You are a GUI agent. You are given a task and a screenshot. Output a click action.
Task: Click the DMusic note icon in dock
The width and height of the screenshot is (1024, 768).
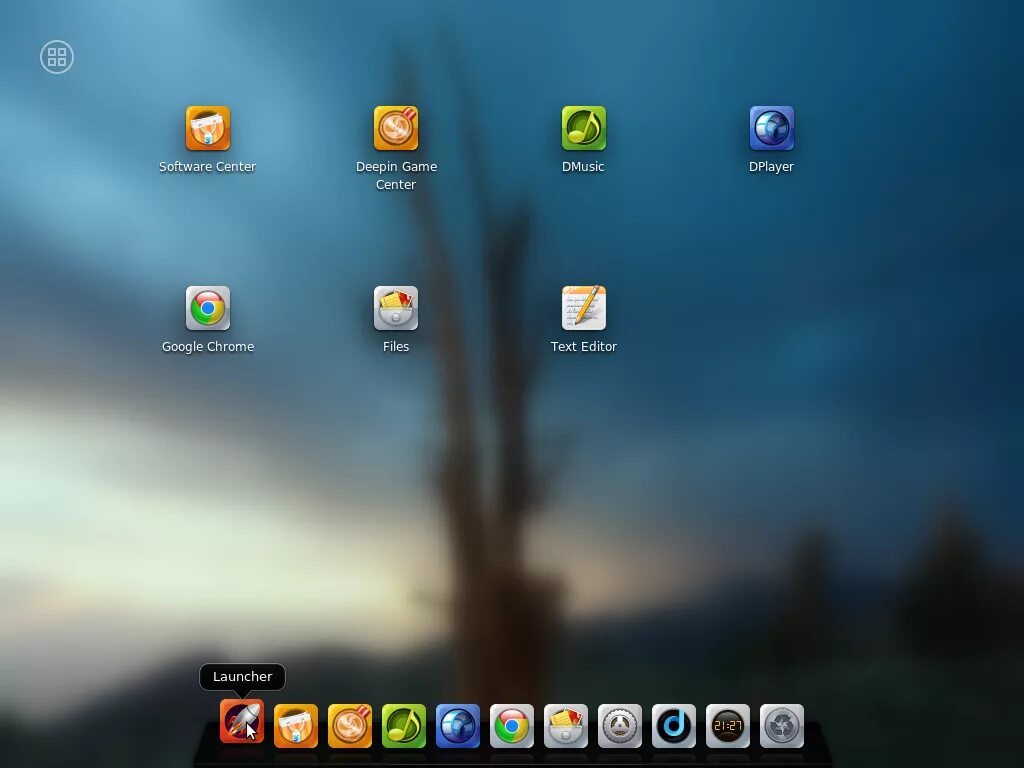click(404, 726)
